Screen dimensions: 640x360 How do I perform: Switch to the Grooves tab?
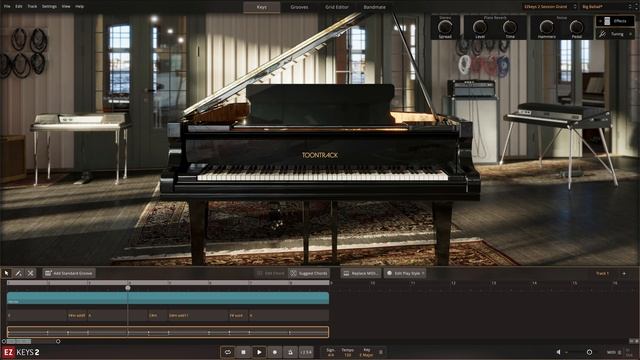point(299,7)
